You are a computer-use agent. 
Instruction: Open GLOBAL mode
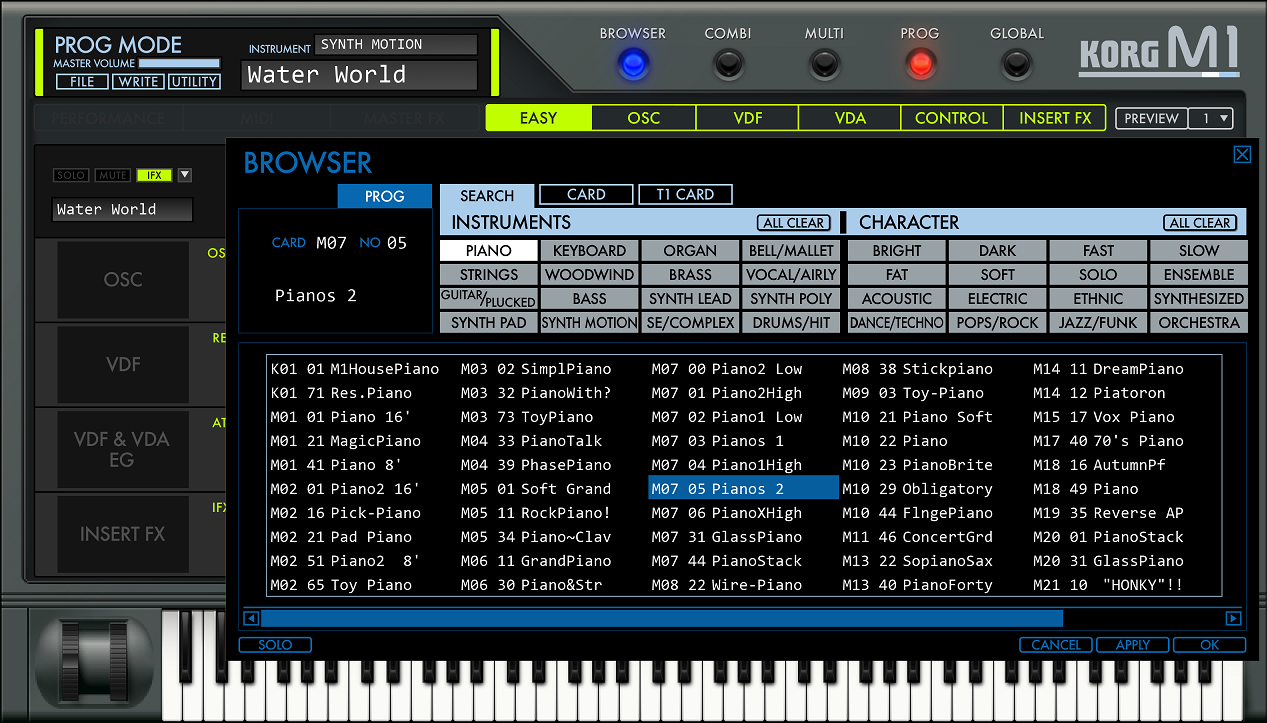[x=1016, y=66]
